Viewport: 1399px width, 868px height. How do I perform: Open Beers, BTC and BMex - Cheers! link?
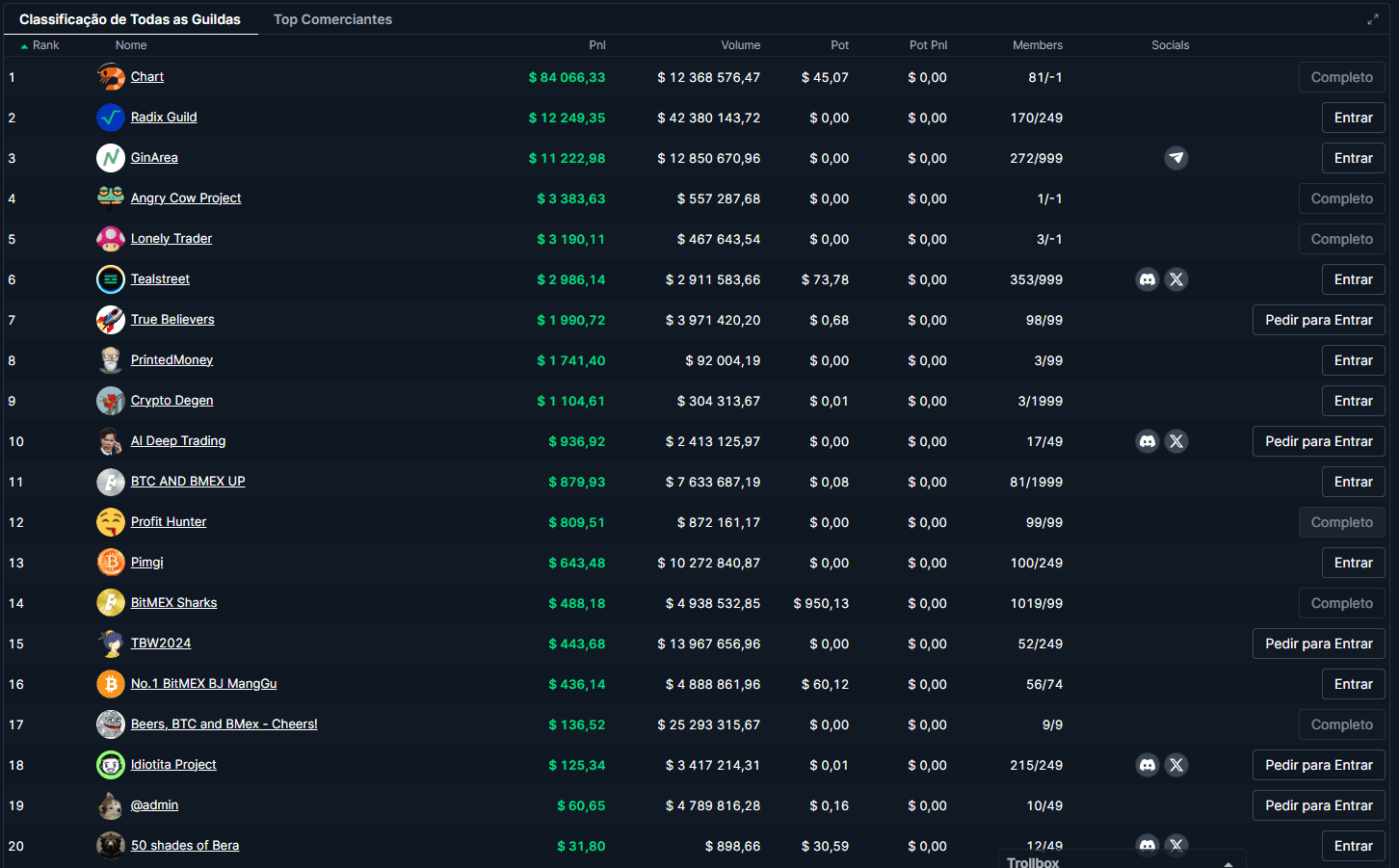[x=224, y=724]
